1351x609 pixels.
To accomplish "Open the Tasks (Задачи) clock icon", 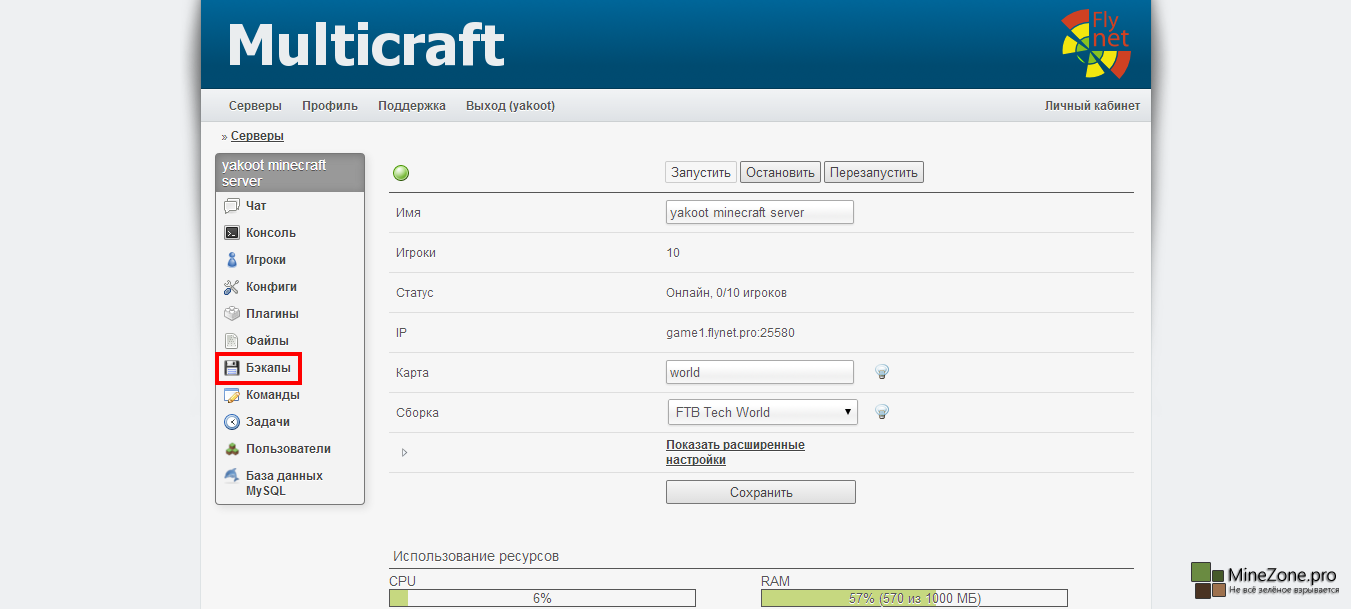I will (232, 422).
